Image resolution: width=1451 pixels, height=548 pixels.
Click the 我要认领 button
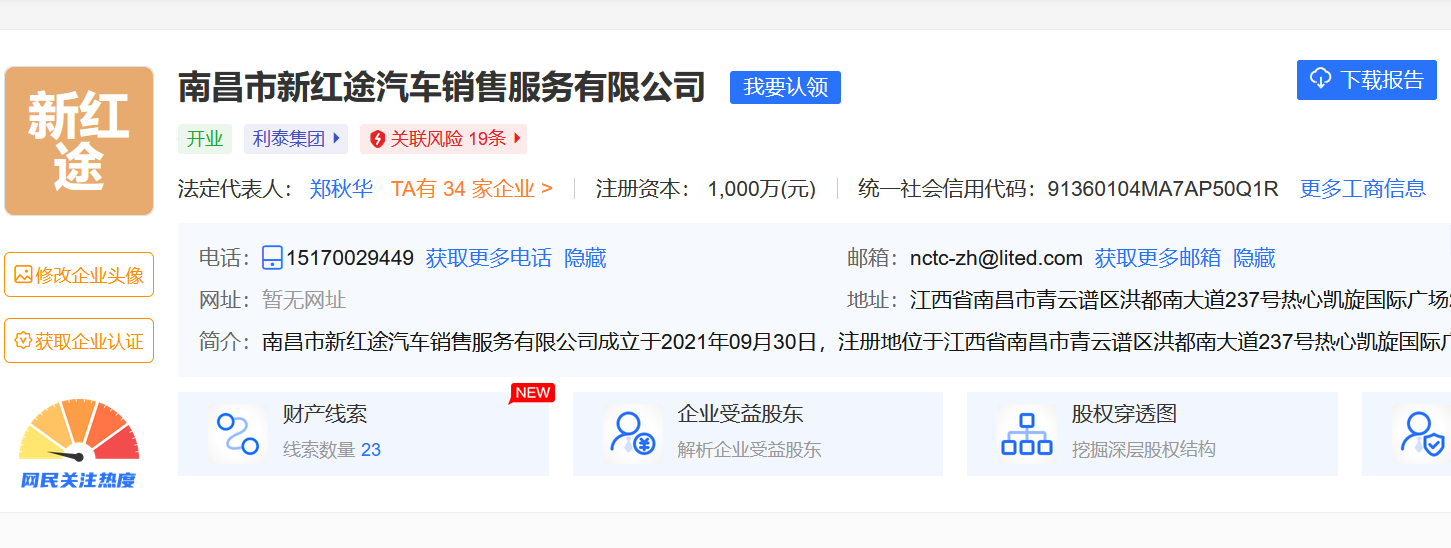pyautogui.click(x=785, y=87)
